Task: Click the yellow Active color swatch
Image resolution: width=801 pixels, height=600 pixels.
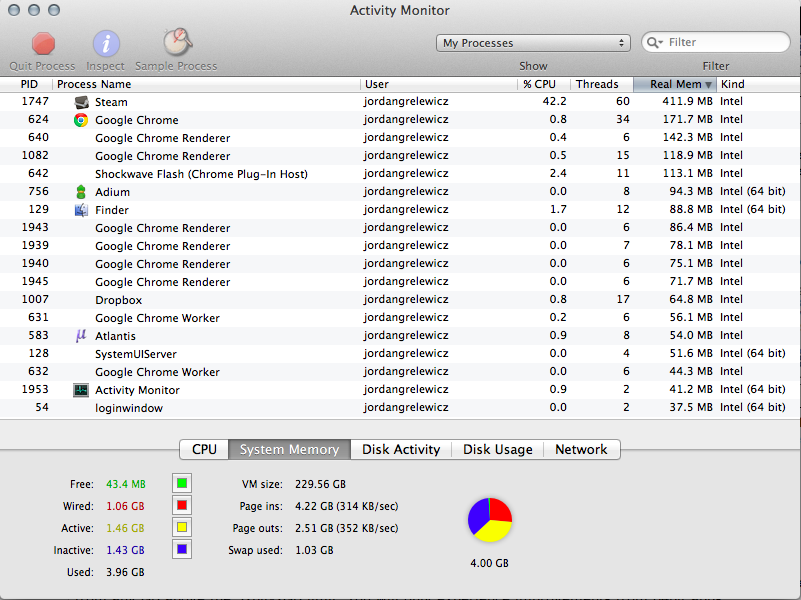Action: [182, 527]
